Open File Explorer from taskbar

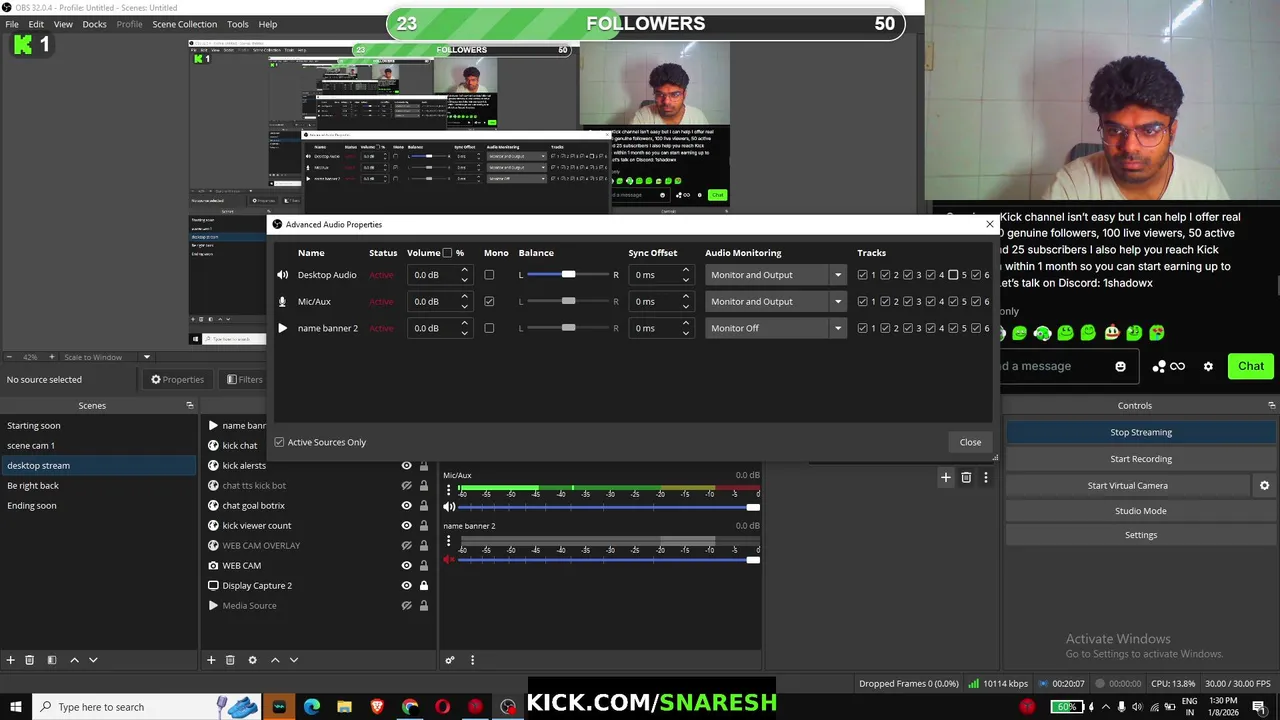tap(344, 707)
